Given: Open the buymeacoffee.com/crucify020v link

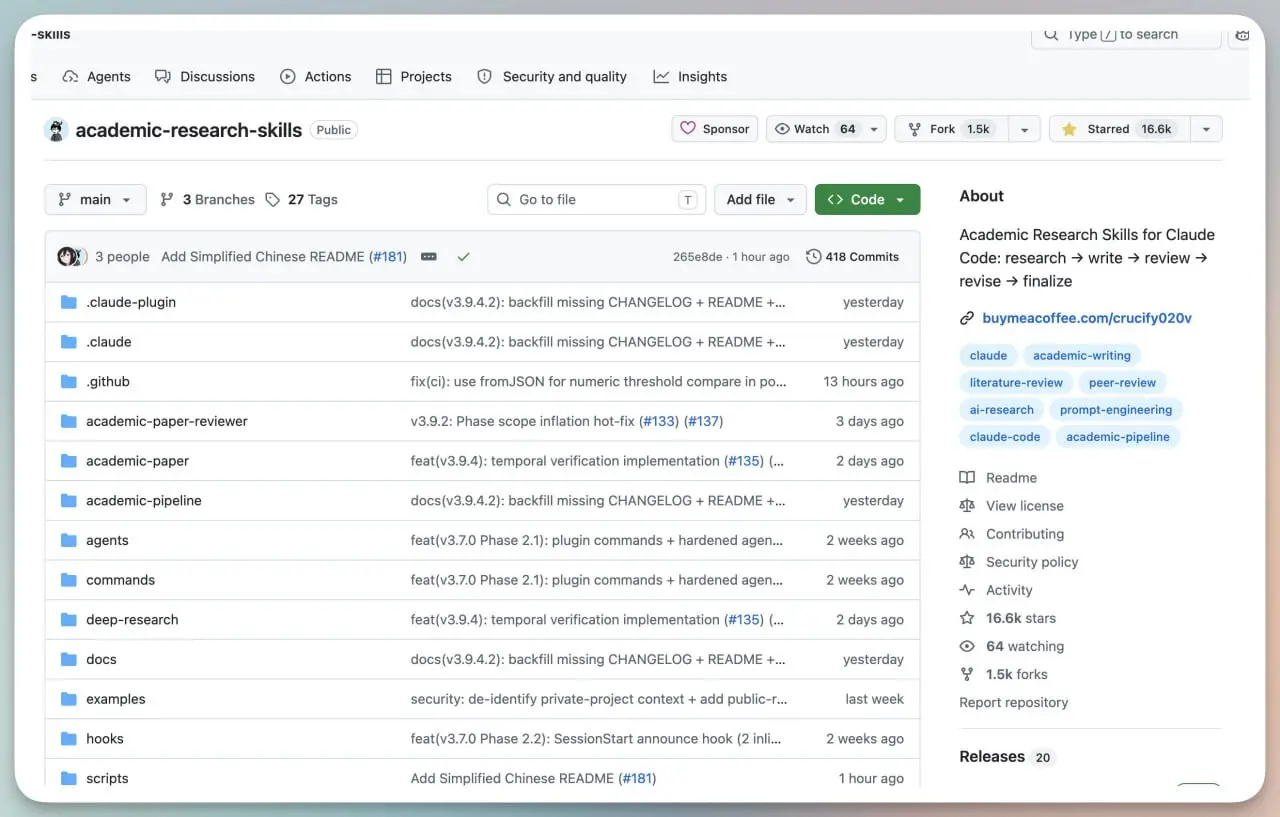Looking at the screenshot, I should pos(1087,318).
